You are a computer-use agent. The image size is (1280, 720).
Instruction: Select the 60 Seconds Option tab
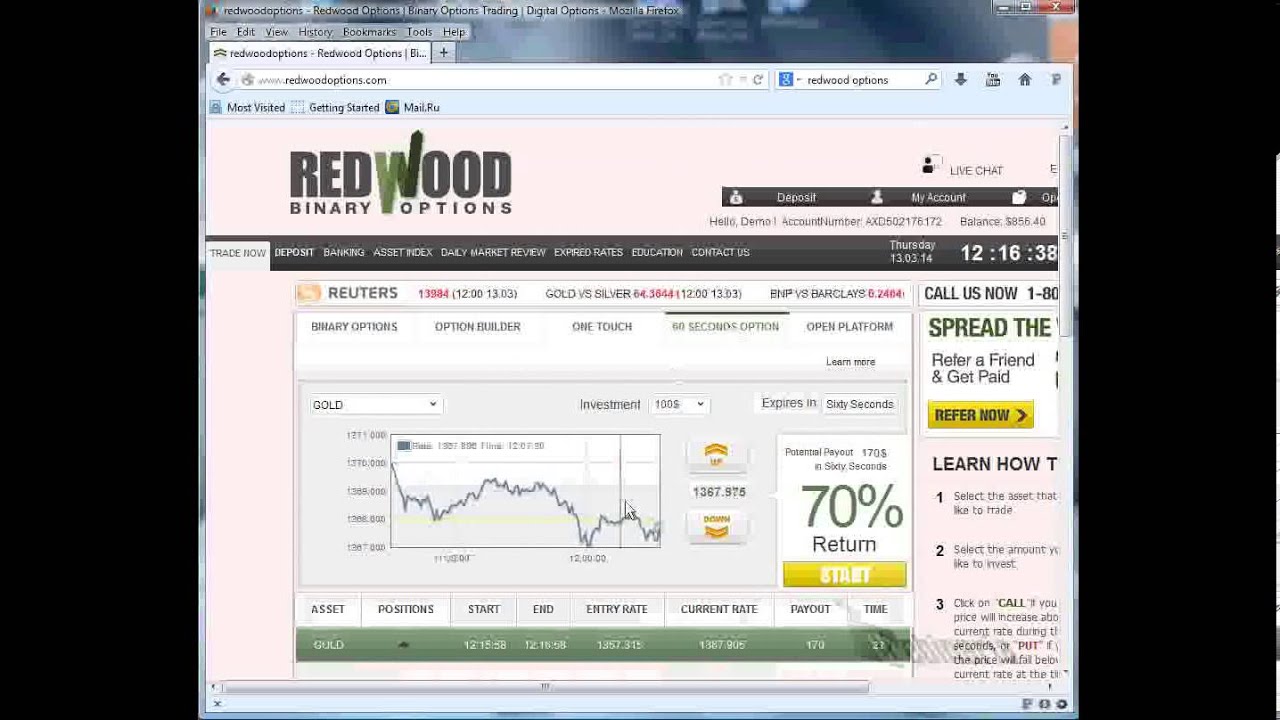pyautogui.click(x=725, y=327)
